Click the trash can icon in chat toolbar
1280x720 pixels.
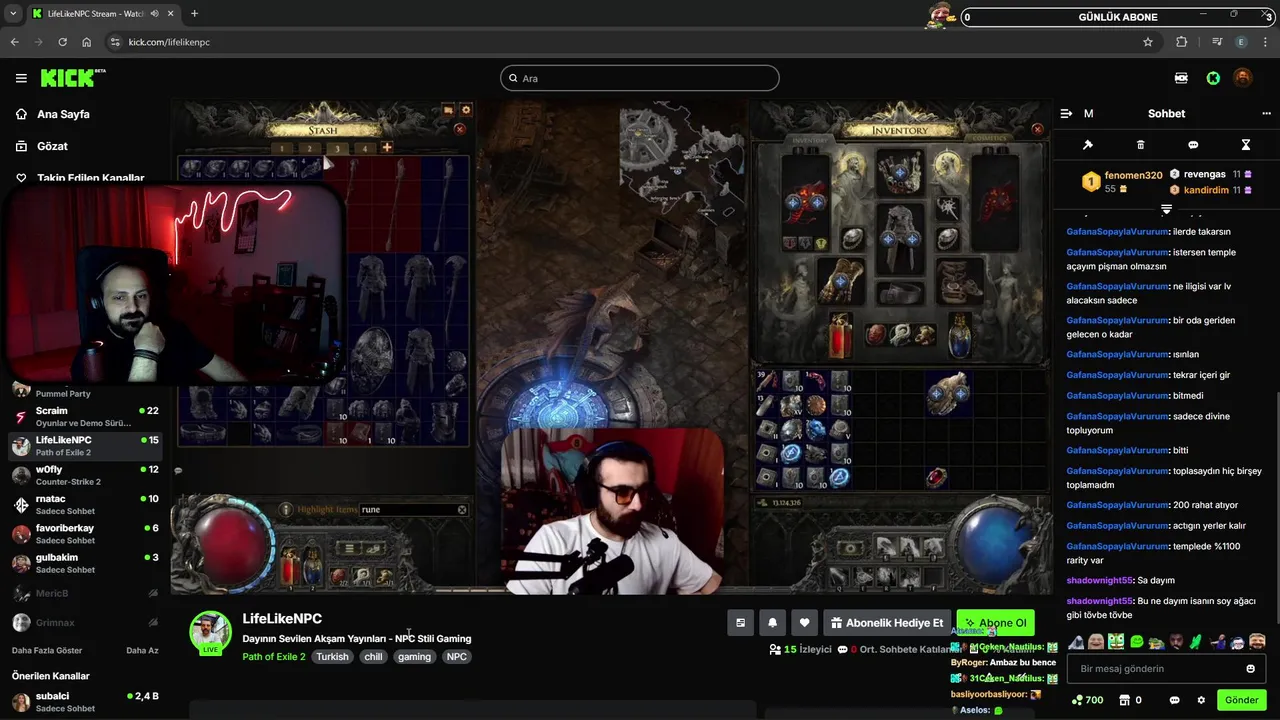coord(1141,145)
